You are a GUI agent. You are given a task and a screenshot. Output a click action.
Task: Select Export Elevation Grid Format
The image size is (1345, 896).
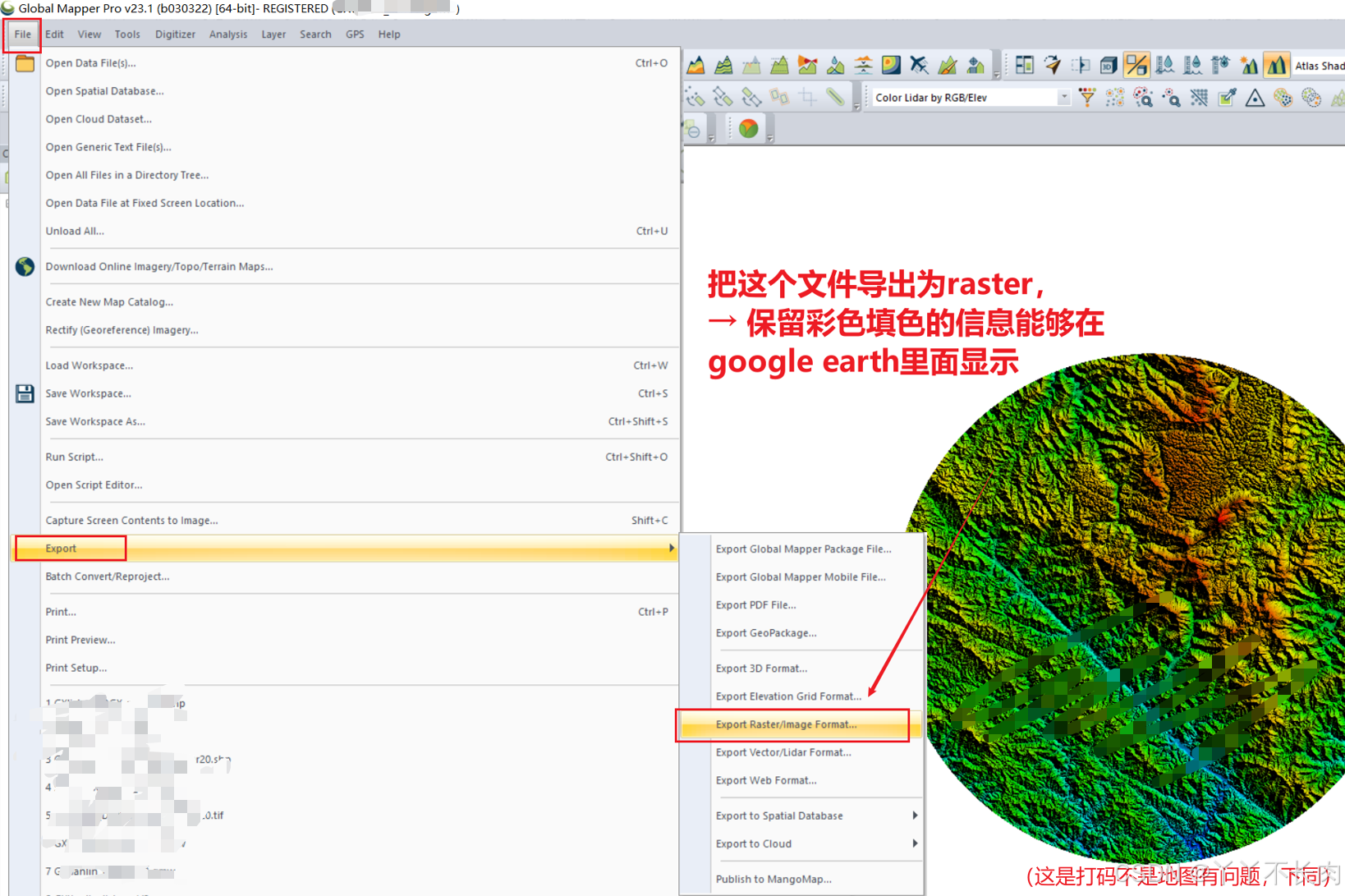tap(801, 696)
